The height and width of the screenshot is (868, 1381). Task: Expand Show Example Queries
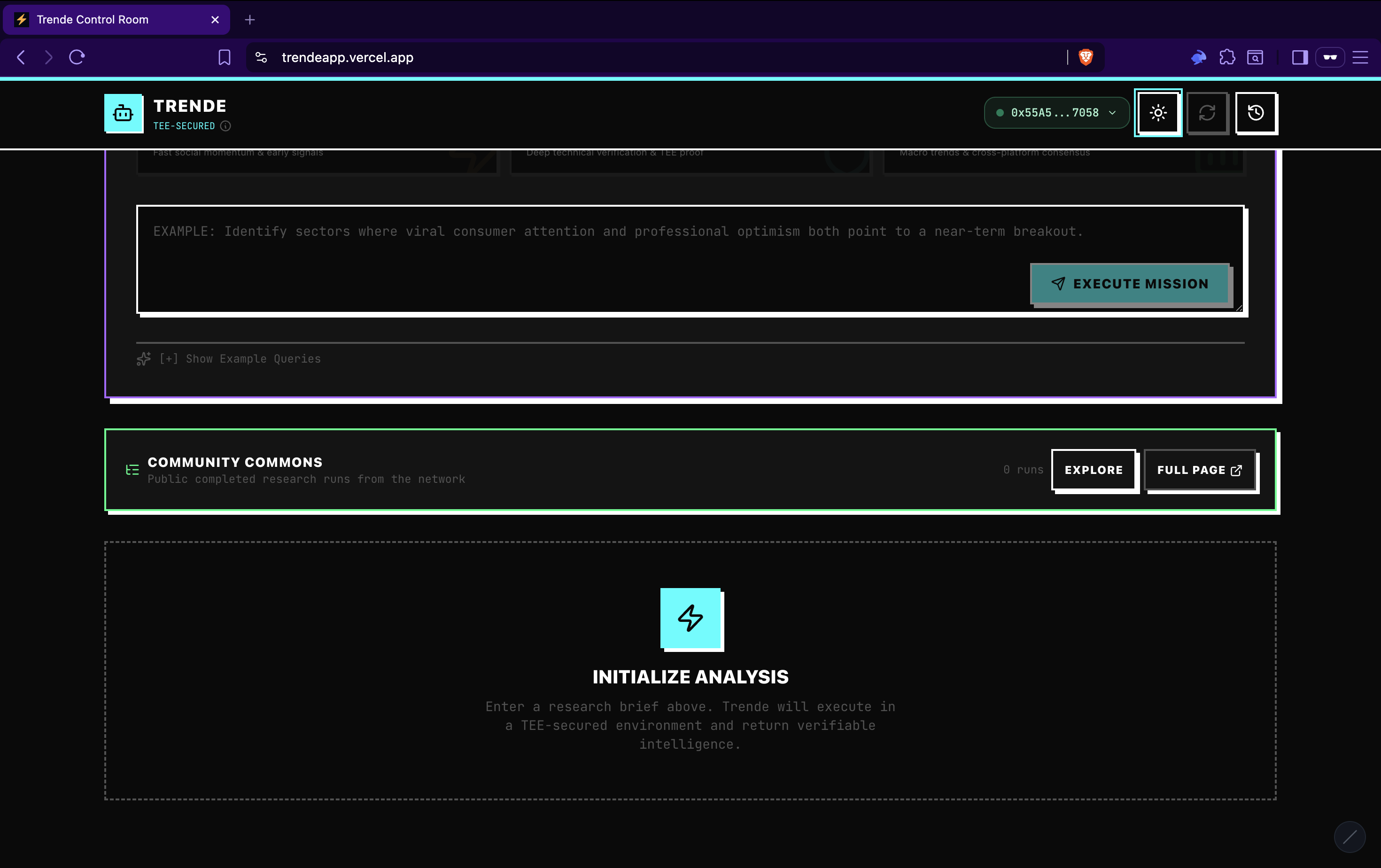pos(240,359)
